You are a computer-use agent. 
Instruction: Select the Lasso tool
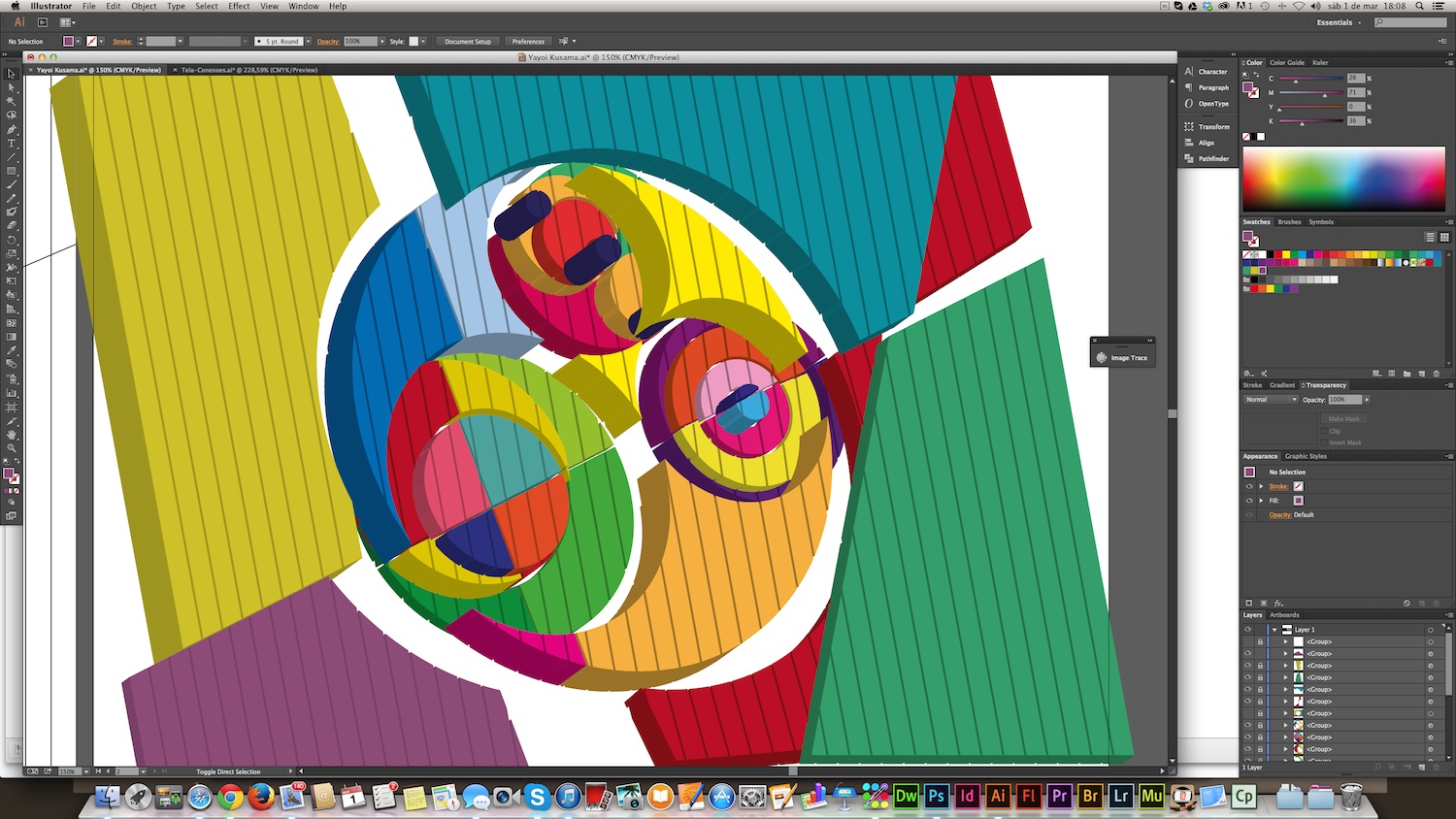pos(12,115)
